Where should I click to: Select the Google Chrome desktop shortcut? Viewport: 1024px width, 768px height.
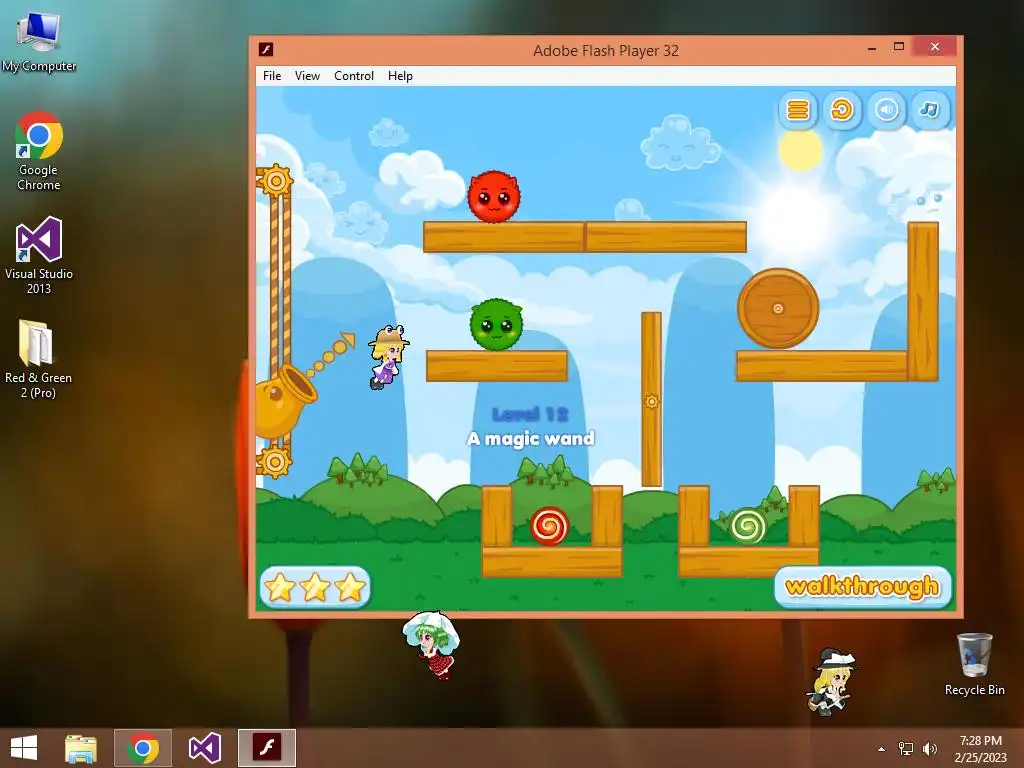[x=39, y=152]
